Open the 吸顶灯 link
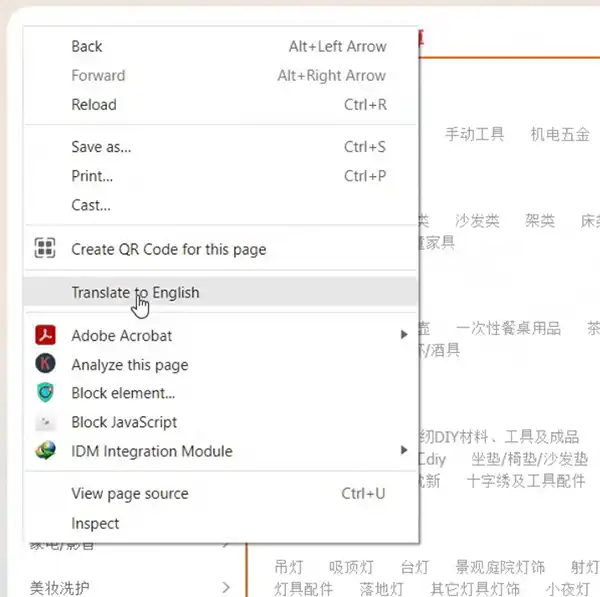The image size is (600, 597). coord(351,567)
